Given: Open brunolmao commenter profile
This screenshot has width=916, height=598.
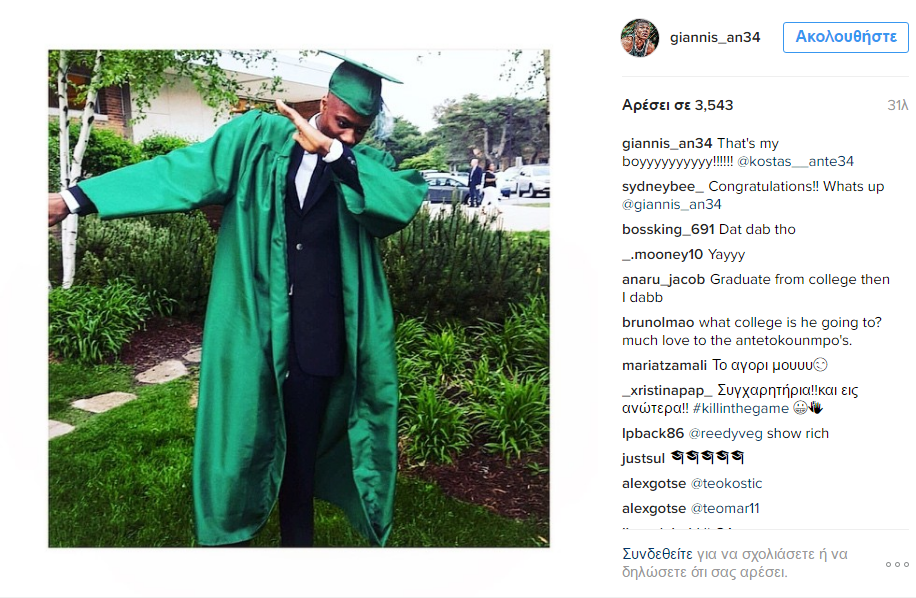Looking at the screenshot, I should [658, 322].
